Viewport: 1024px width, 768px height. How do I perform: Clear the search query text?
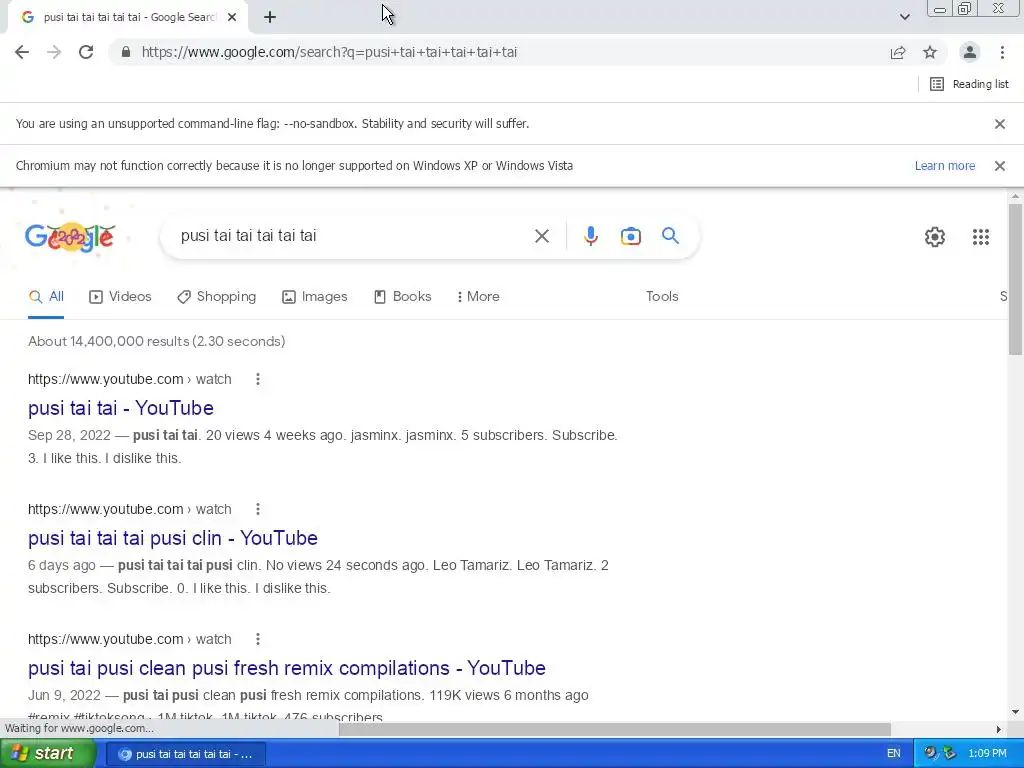tap(541, 236)
